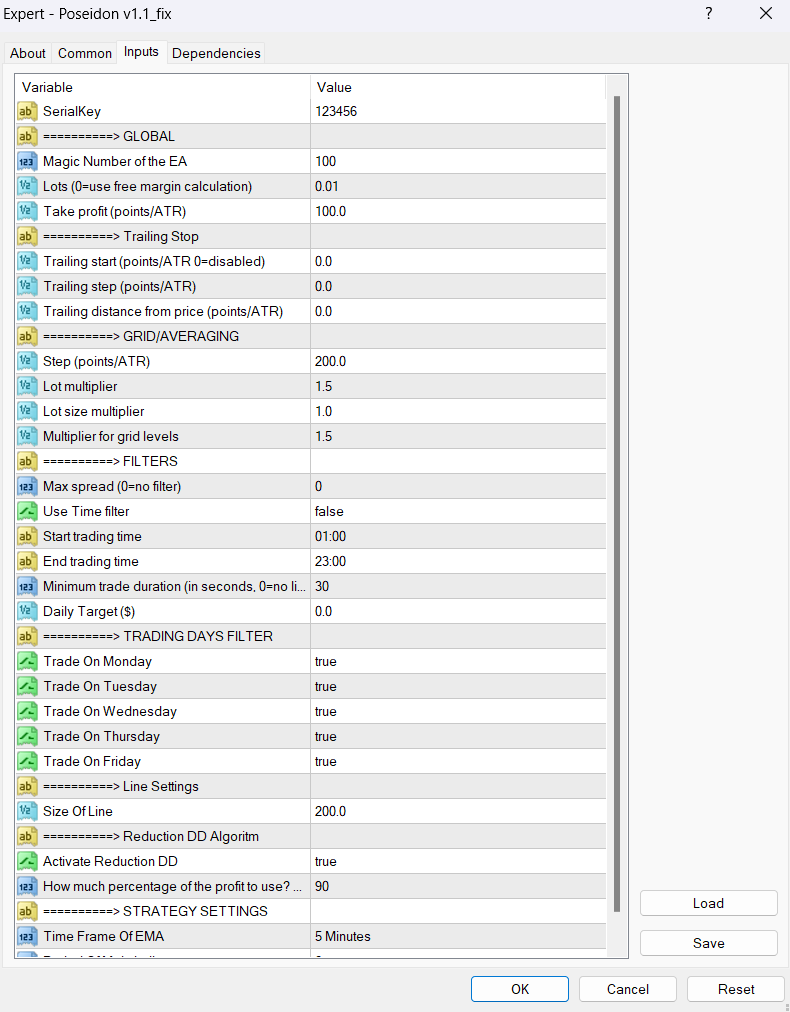Click the Load button

point(708,903)
